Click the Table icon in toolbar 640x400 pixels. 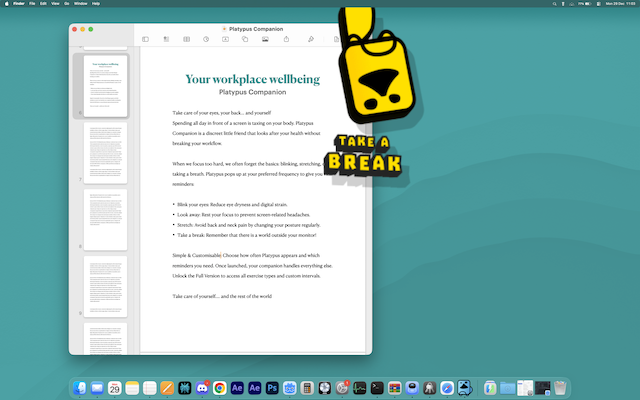click(186, 39)
